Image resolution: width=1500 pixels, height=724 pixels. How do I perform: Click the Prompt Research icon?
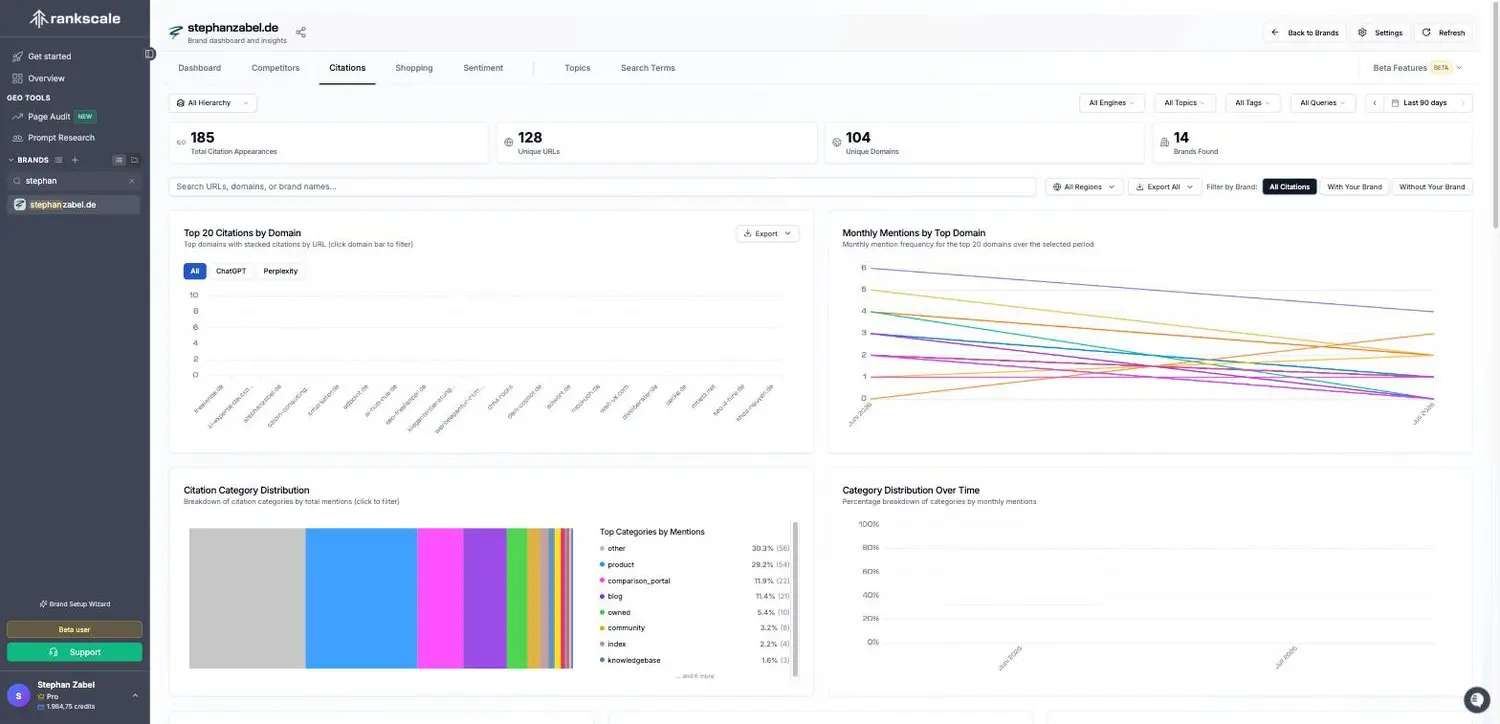pyautogui.click(x=17, y=138)
